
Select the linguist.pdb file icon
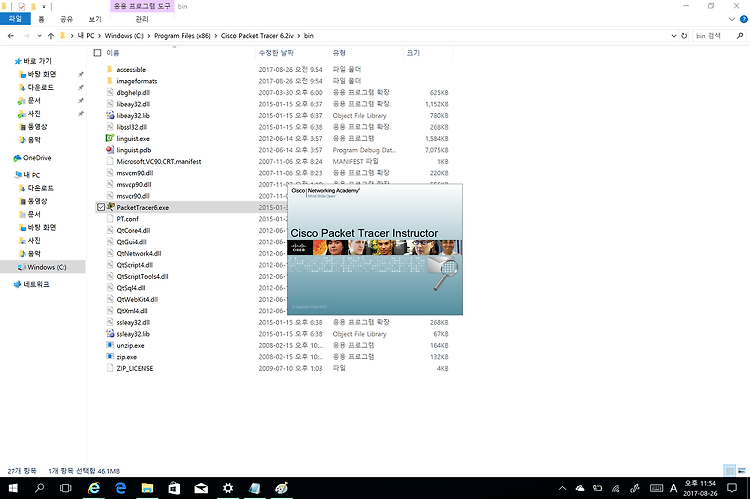pos(110,150)
